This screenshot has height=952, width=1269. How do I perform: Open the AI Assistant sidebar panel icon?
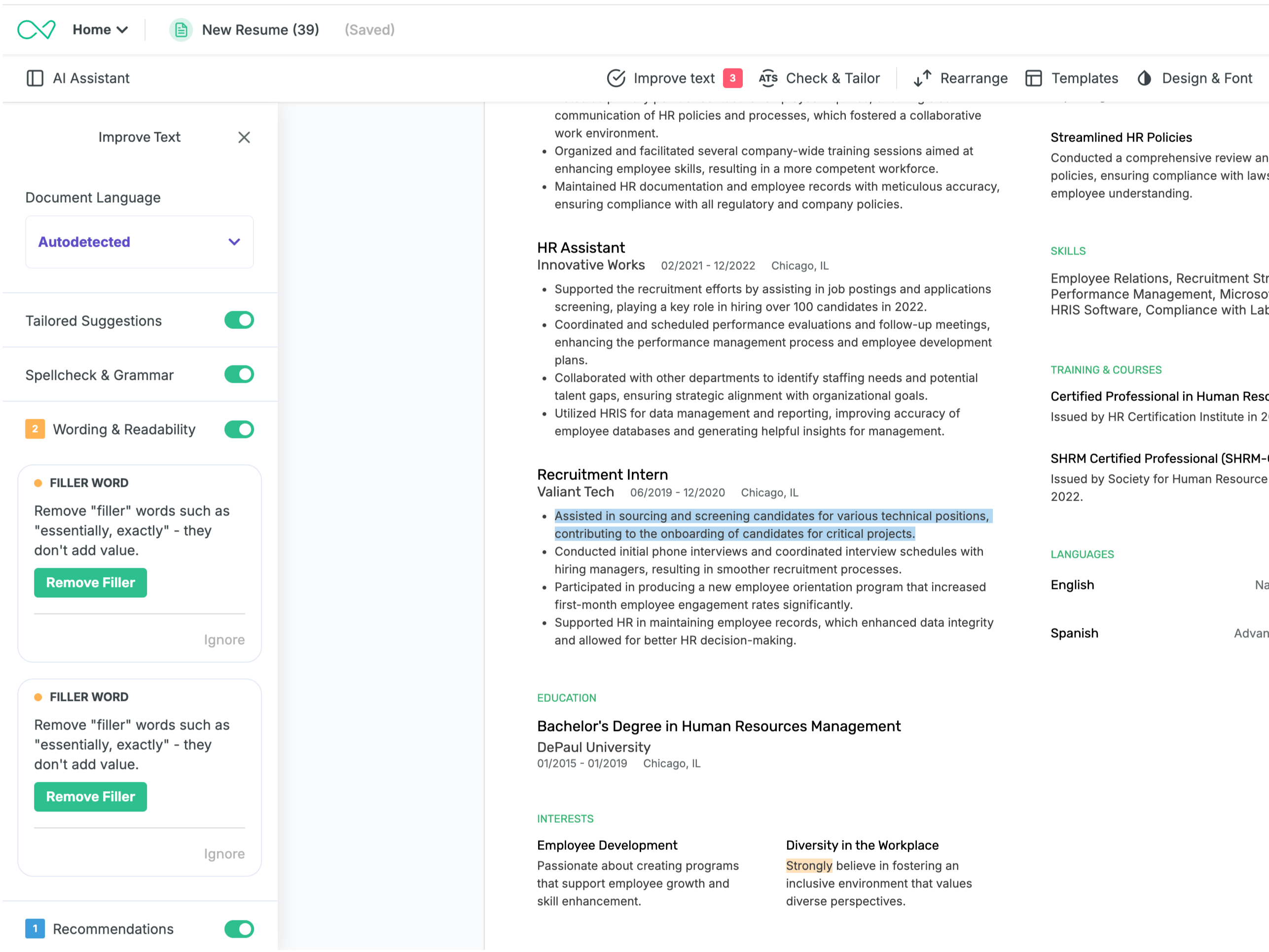coord(35,78)
